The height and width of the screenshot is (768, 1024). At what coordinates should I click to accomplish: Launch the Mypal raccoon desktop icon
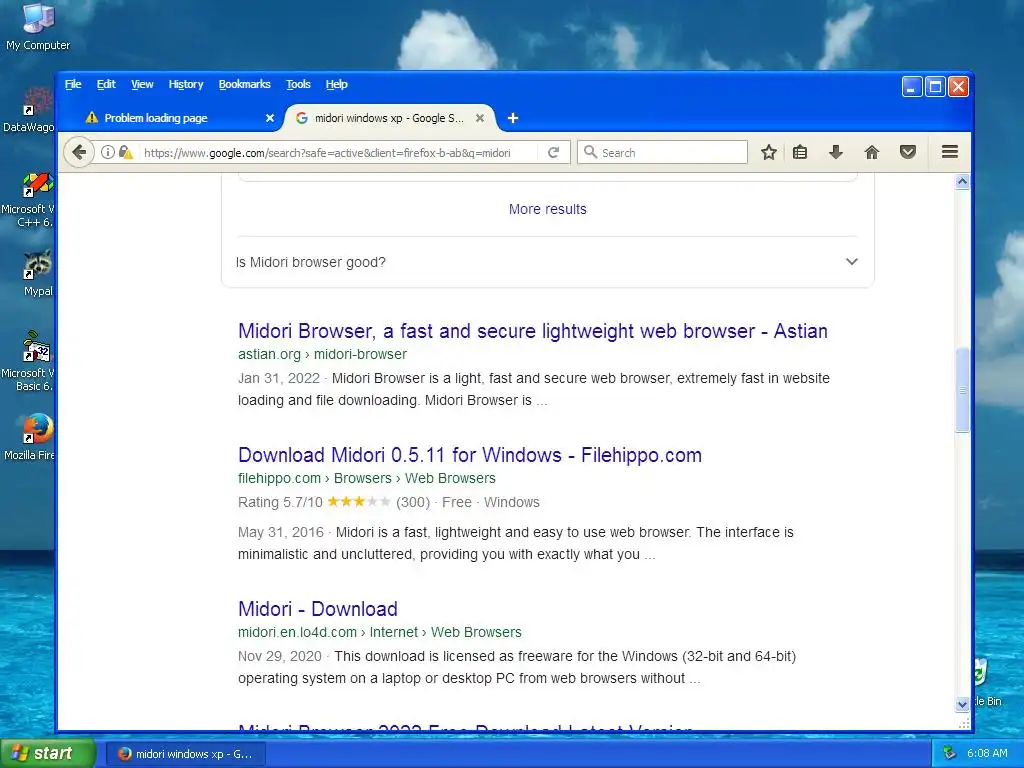pos(37,273)
